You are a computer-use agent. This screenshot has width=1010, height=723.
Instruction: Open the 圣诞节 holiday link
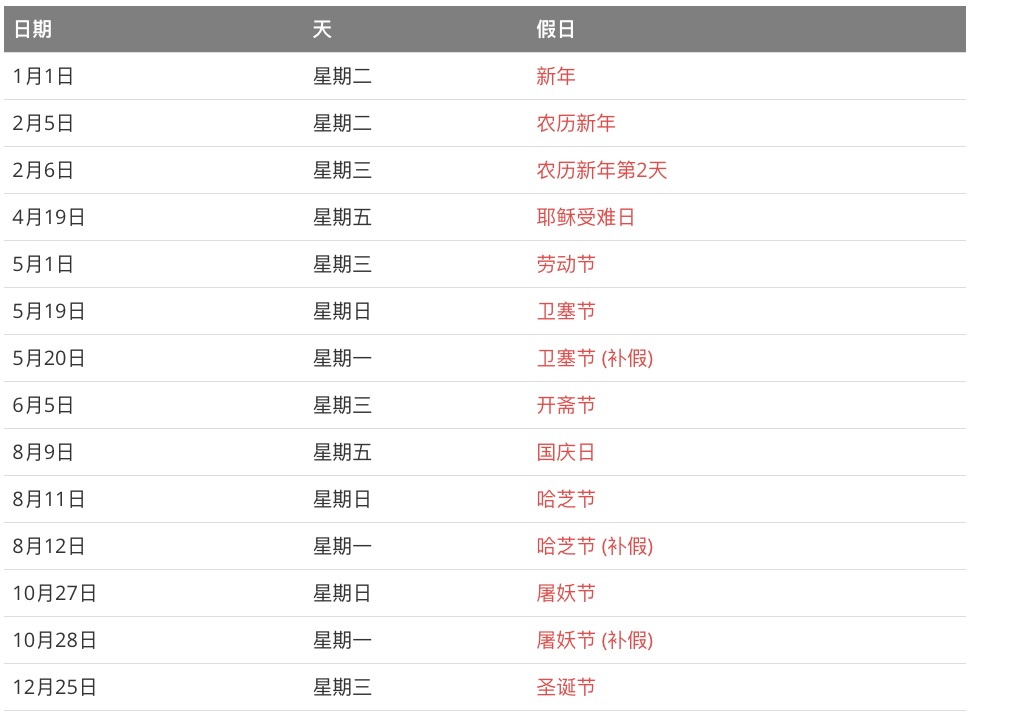click(566, 688)
